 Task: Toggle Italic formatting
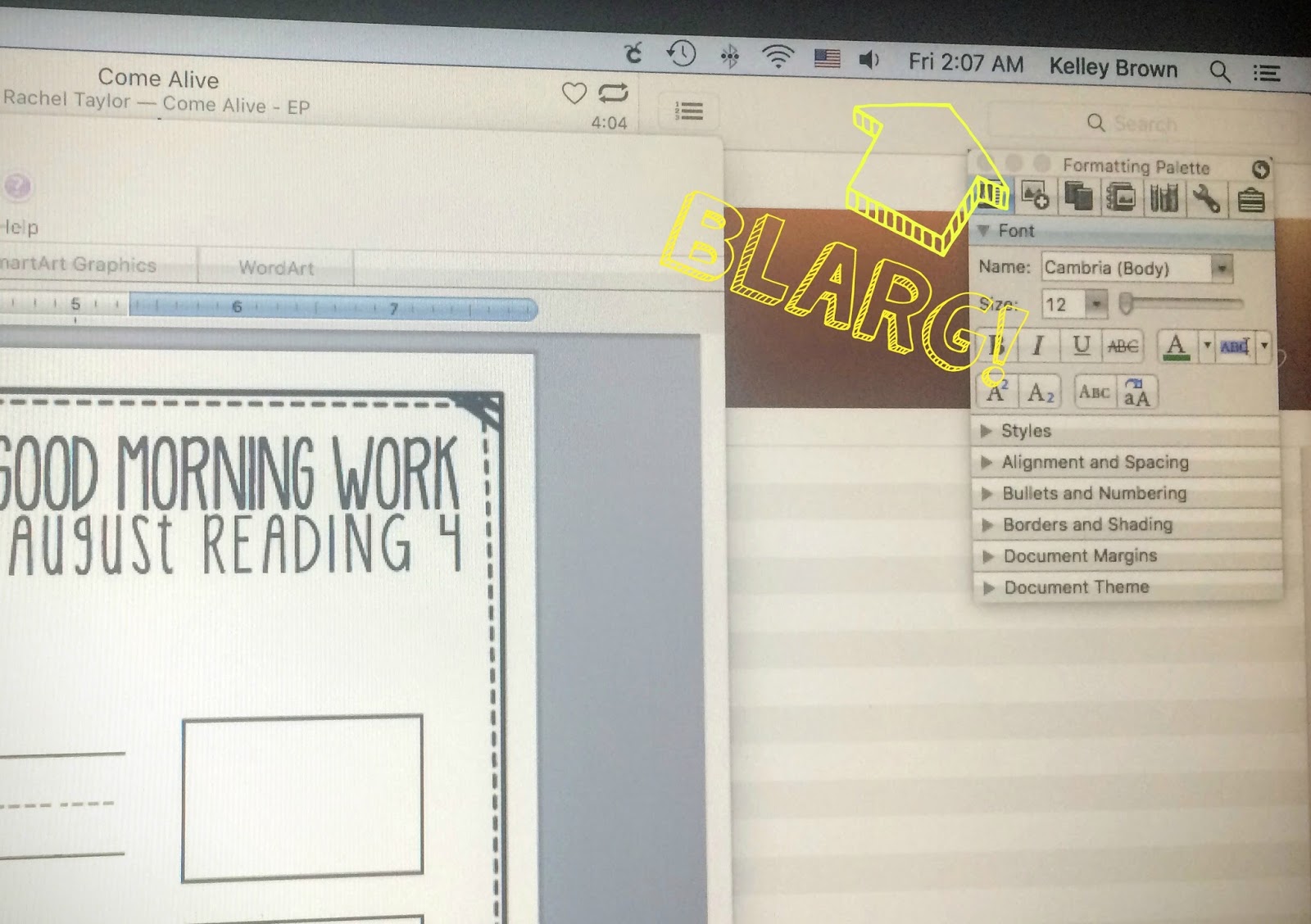(x=1038, y=345)
